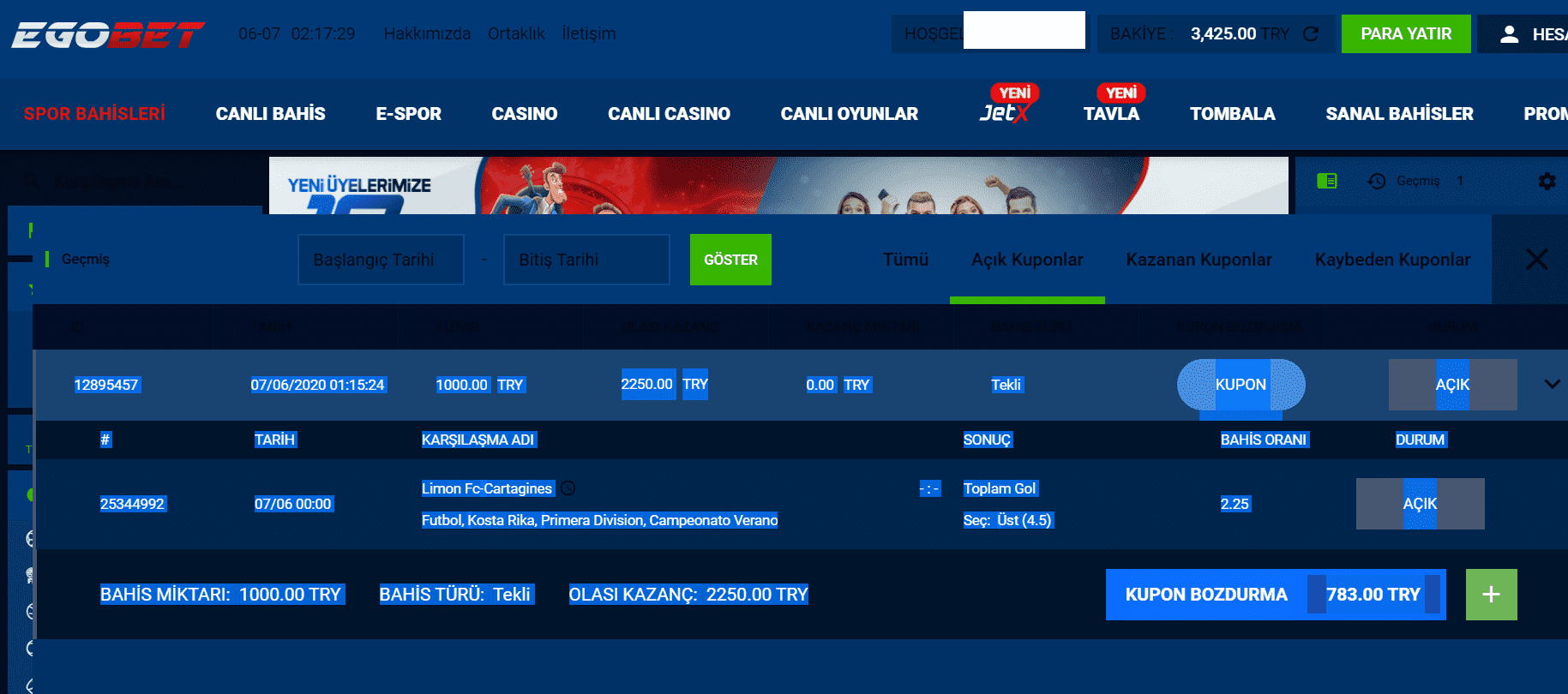Click the EGOBET logo

coord(108,34)
